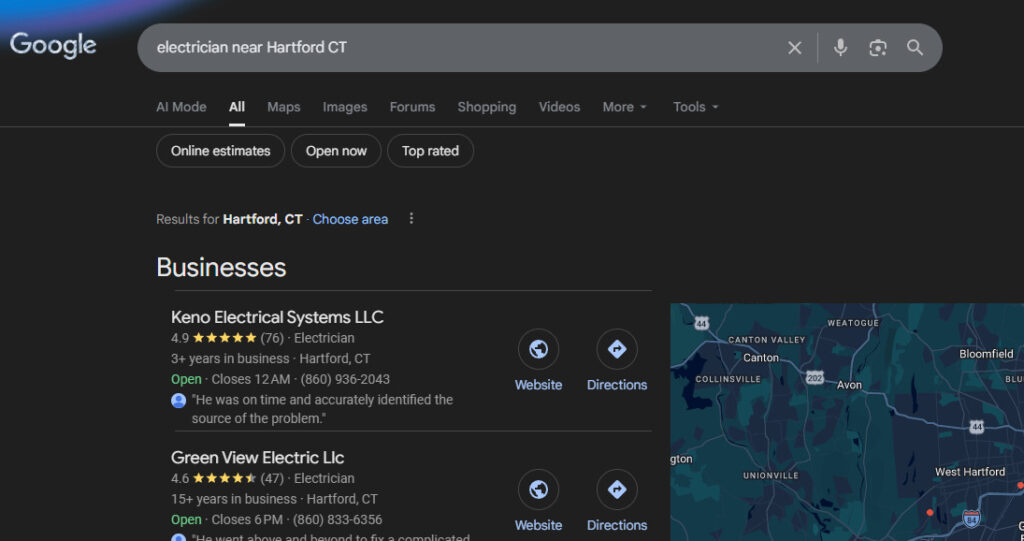1024x541 pixels.
Task: Switch to the Maps tab
Action: point(283,107)
